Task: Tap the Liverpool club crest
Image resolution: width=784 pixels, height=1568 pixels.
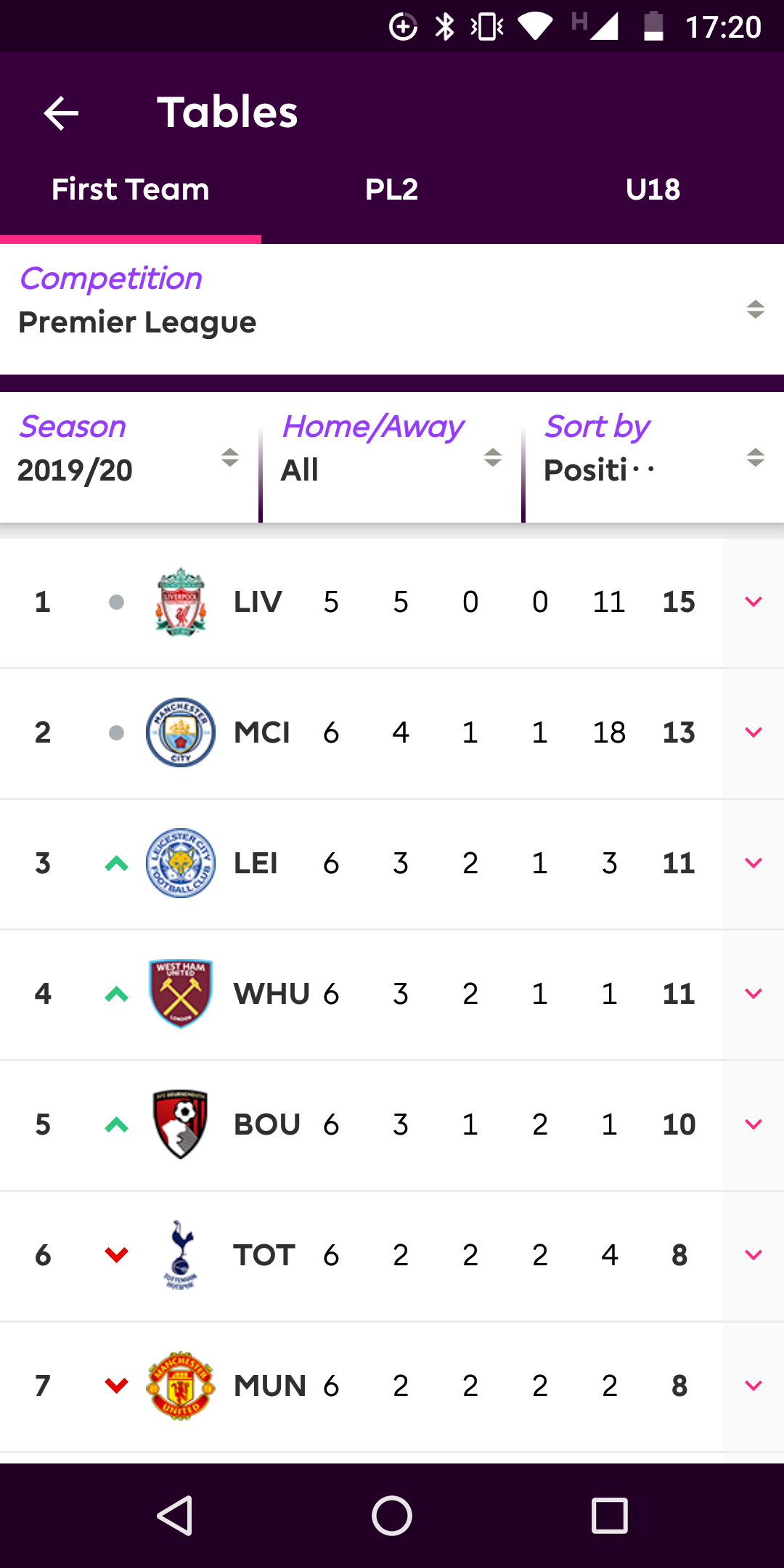Action: tap(181, 602)
